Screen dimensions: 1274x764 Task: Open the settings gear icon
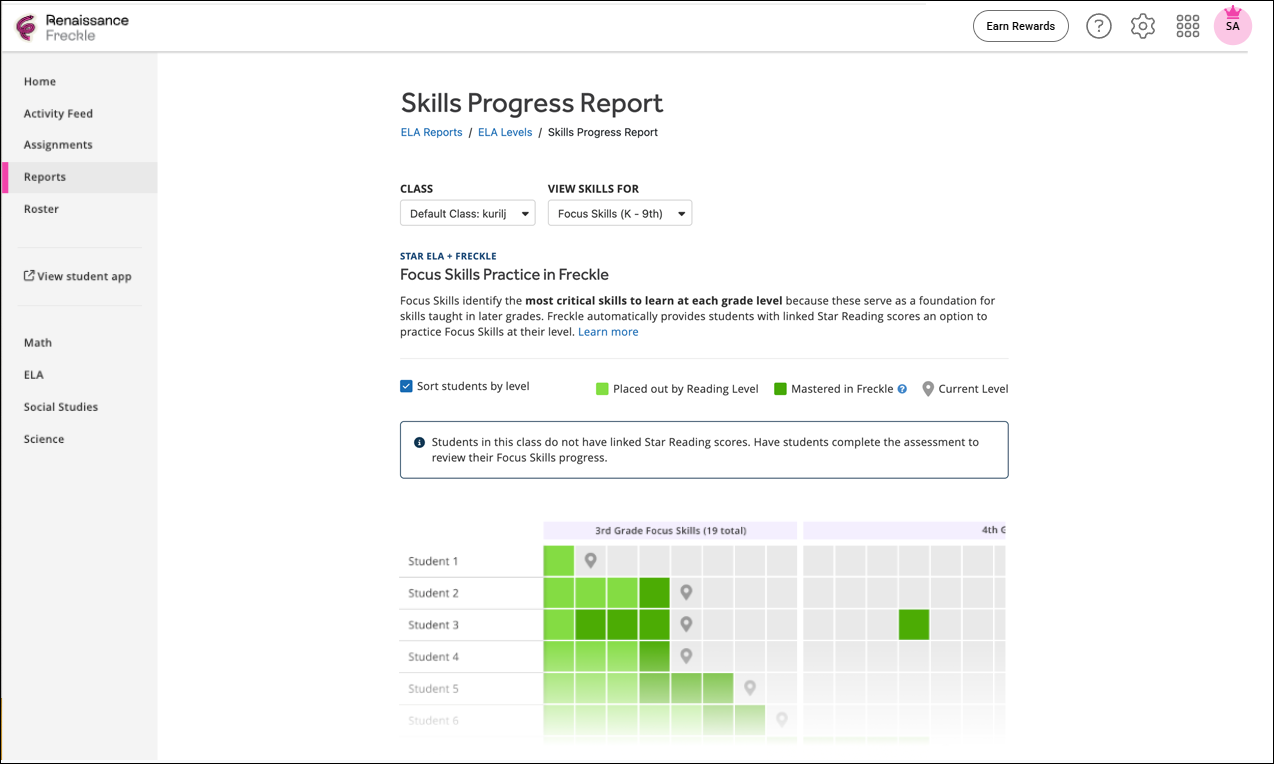(1142, 26)
